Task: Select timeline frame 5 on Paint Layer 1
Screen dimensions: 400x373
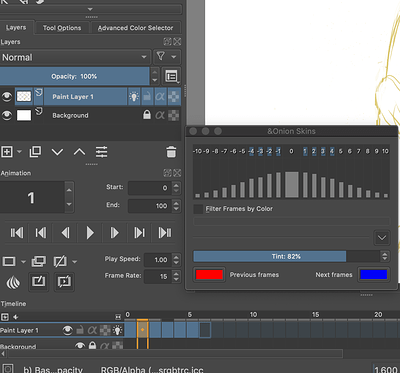Action: pos(192,330)
